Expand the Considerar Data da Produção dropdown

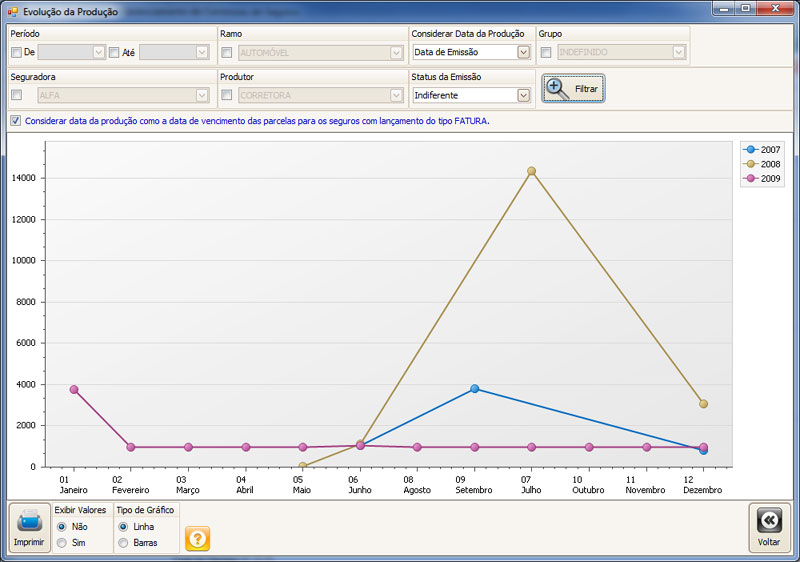click(x=523, y=52)
